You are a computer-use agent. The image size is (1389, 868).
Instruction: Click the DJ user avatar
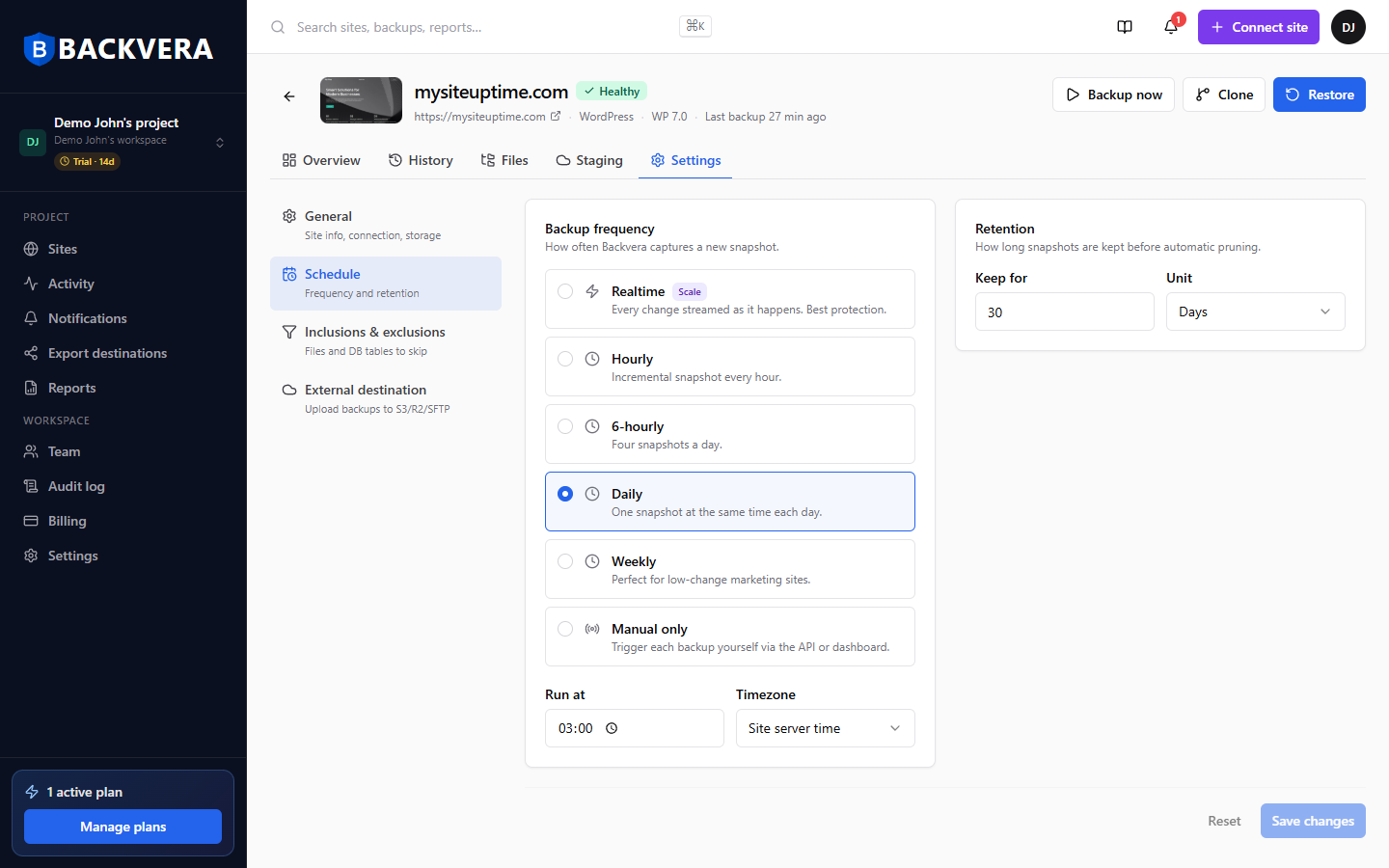click(x=1348, y=27)
